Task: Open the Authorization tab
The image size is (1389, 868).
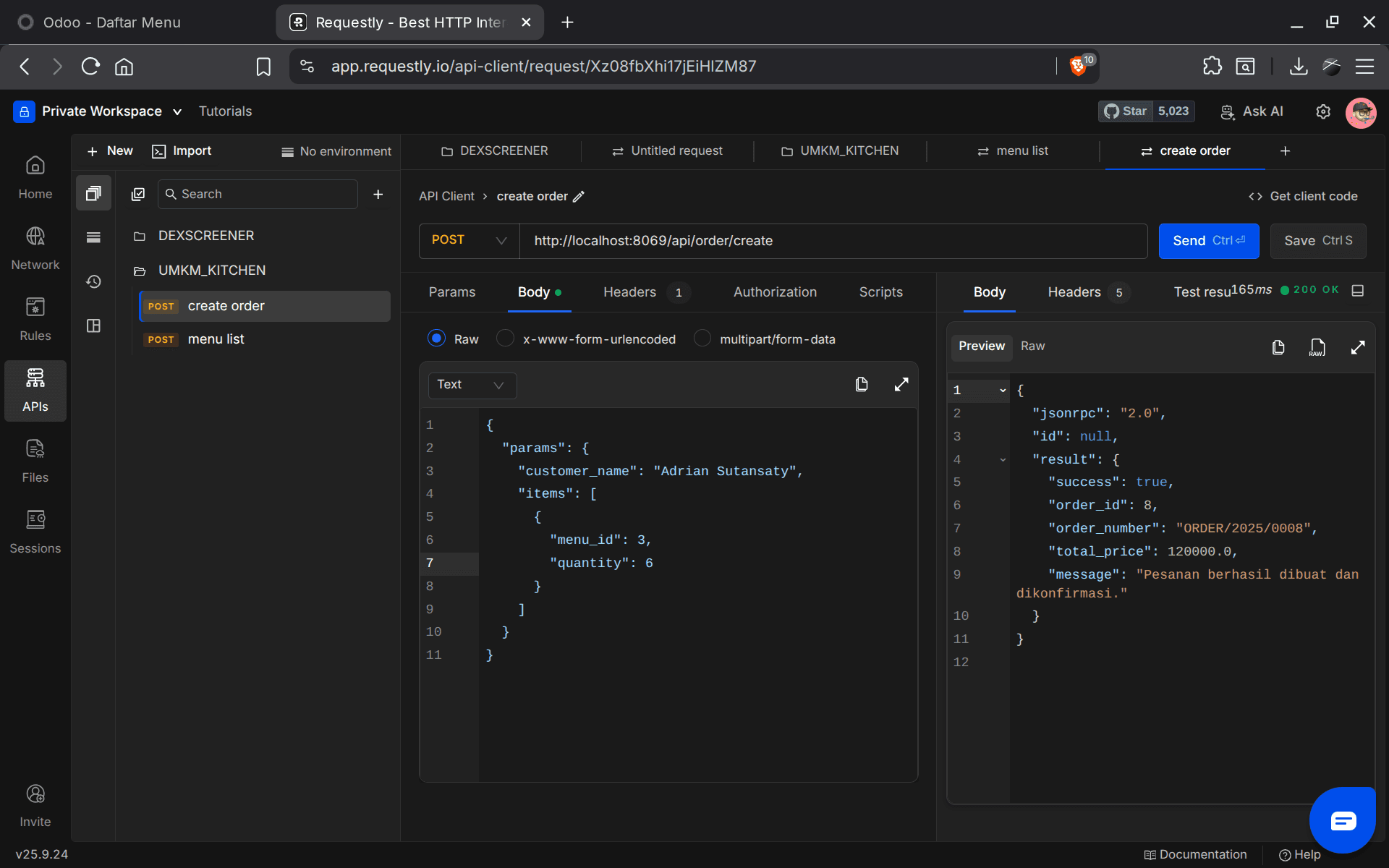Action: pyautogui.click(x=775, y=292)
